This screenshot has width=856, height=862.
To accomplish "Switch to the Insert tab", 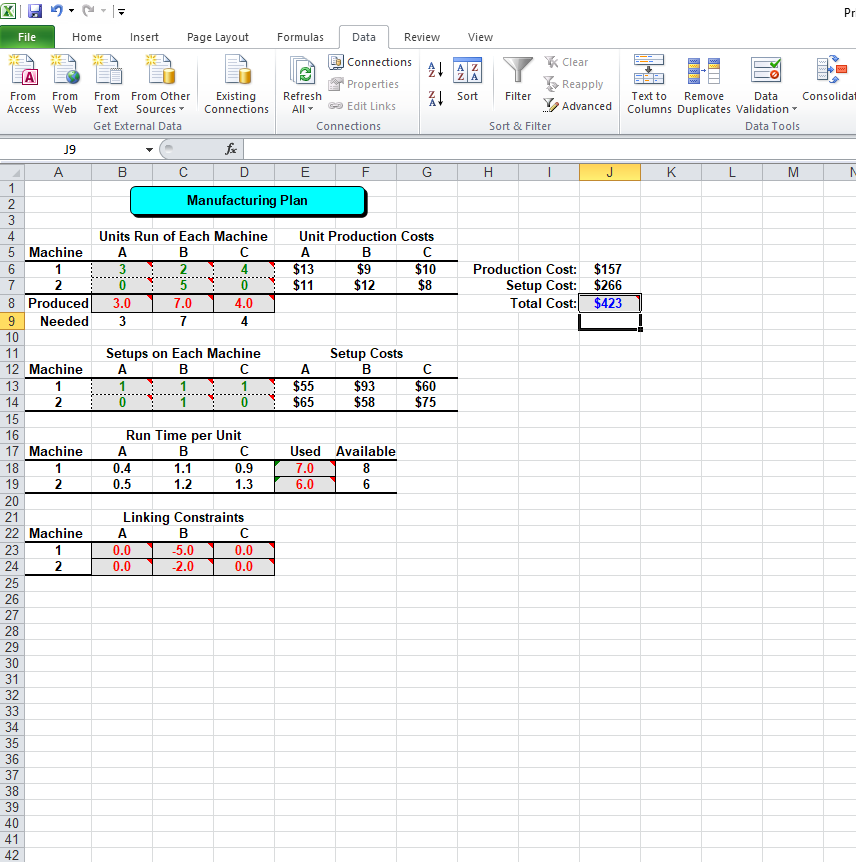I will [144, 37].
